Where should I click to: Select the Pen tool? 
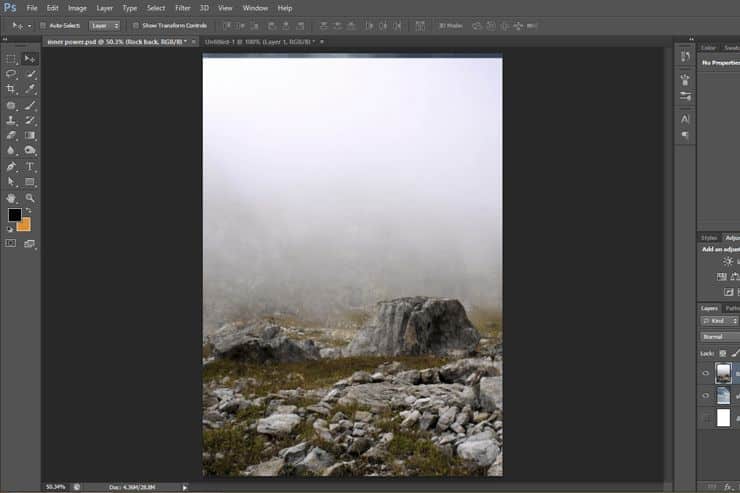(11, 166)
